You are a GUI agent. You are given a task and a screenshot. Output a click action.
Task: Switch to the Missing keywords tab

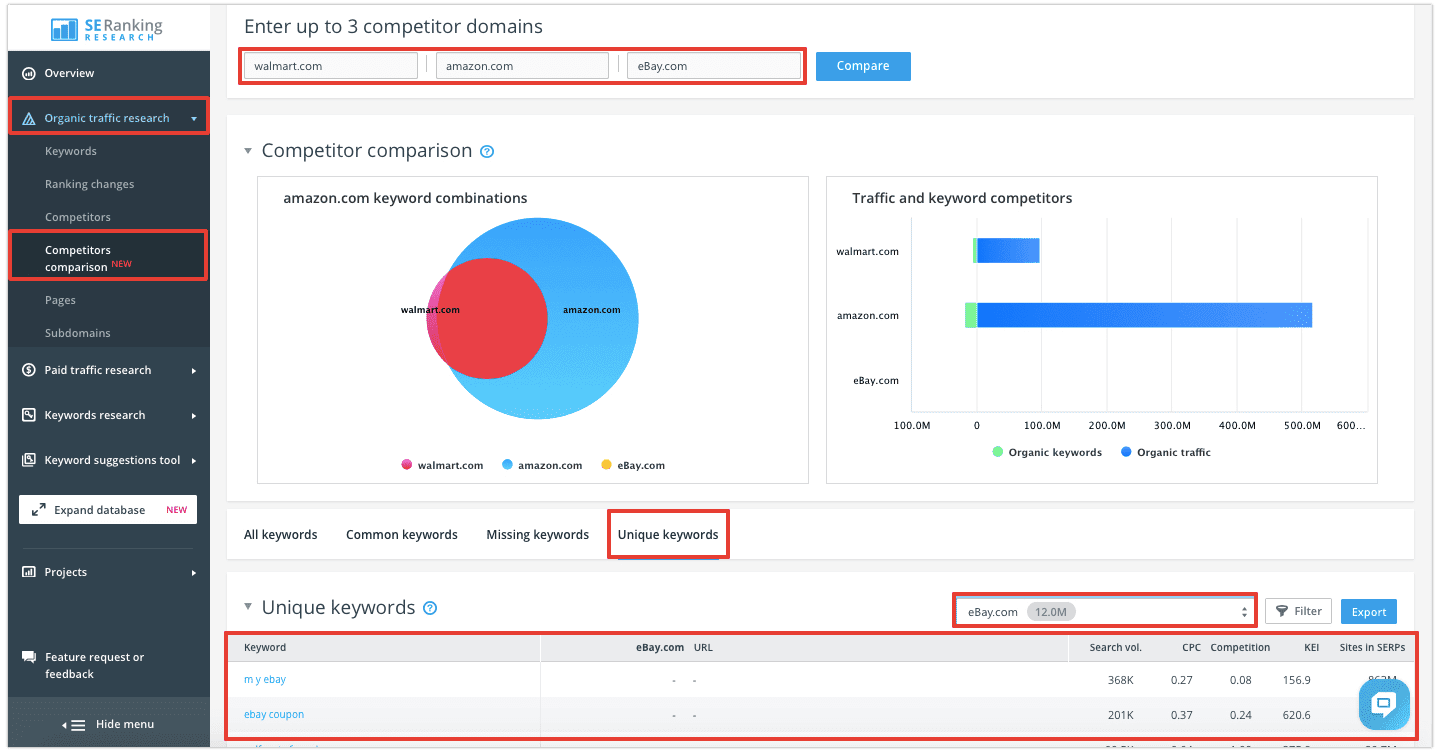tap(538, 535)
